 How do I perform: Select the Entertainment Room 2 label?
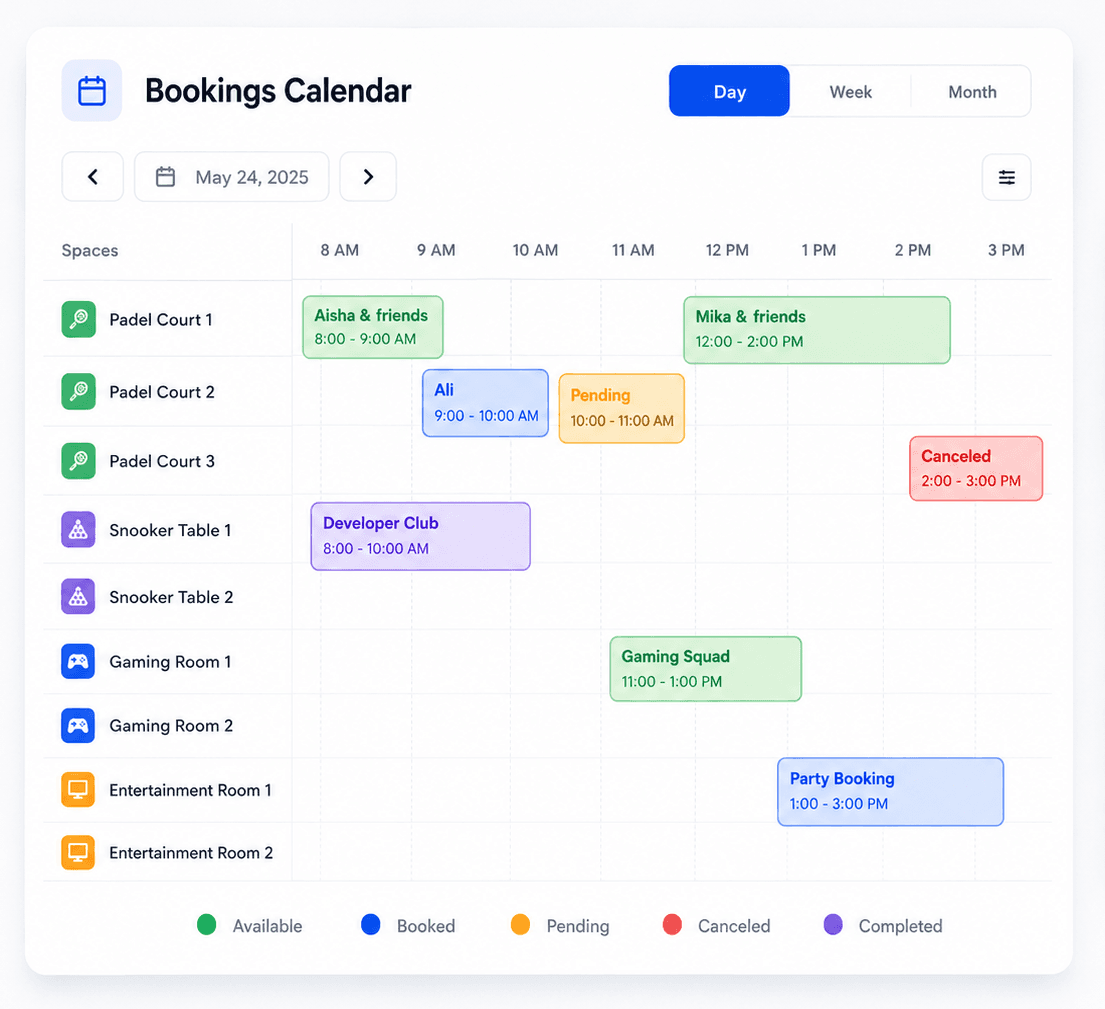pyautogui.click(x=191, y=853)
